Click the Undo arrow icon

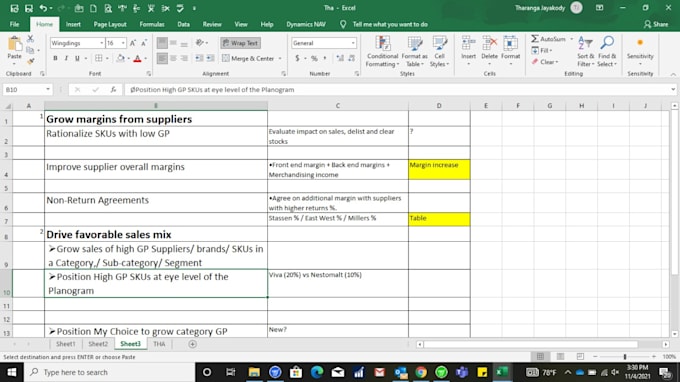click(43, 8)
